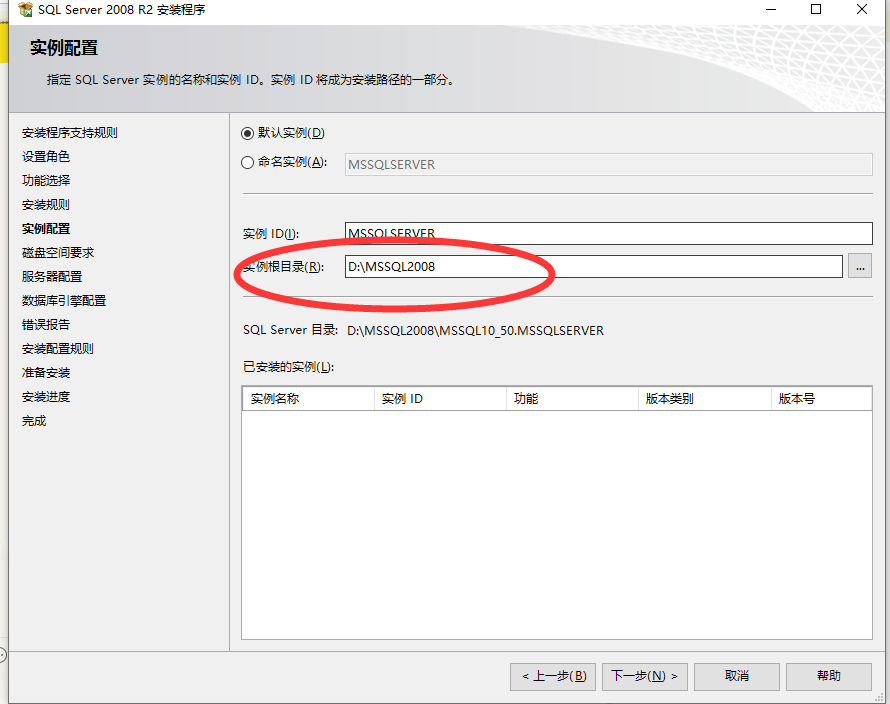890x704 pixels.
Task: Close the SQL Server setup window
Action: click(862, 9)
